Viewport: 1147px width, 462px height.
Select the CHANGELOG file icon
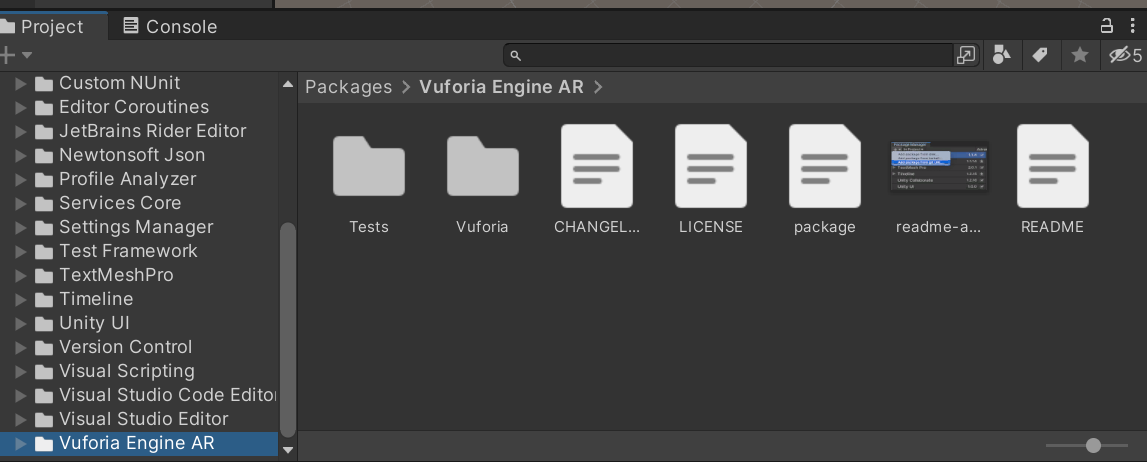597,166
